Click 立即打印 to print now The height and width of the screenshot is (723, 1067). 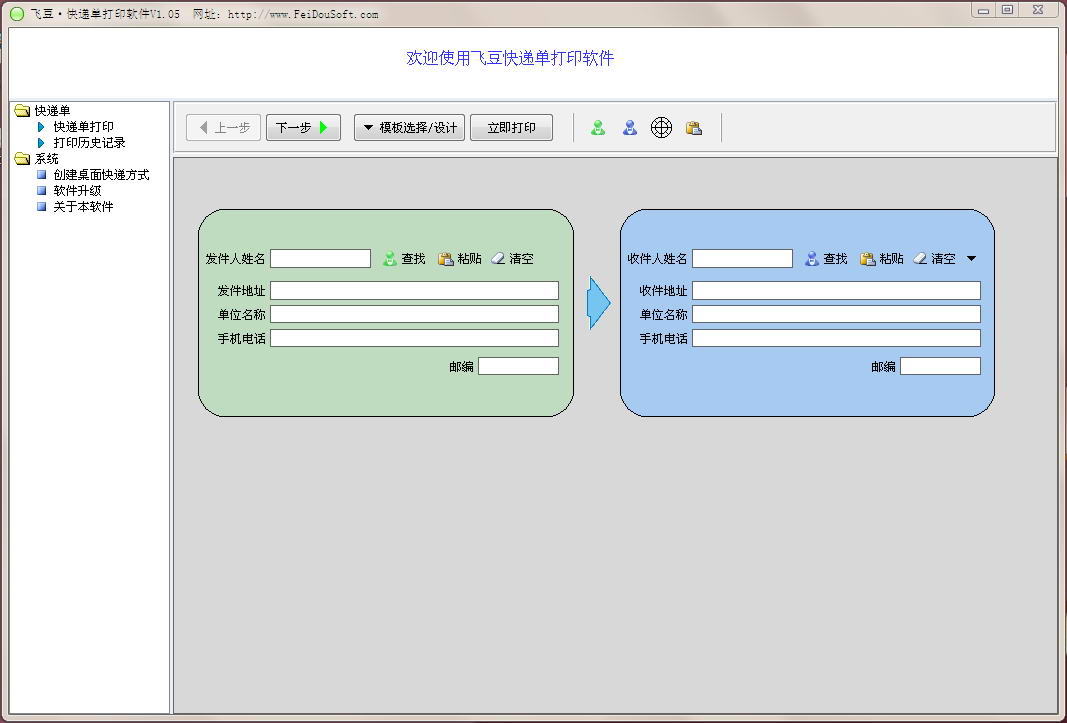[x=512, y=127]
